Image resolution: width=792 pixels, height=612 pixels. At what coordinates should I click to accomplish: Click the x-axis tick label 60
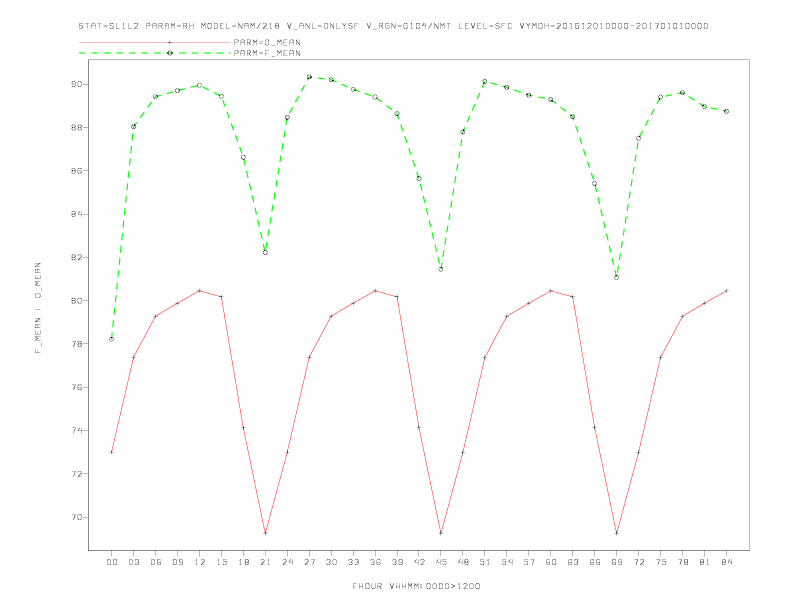tap(551, 562)
